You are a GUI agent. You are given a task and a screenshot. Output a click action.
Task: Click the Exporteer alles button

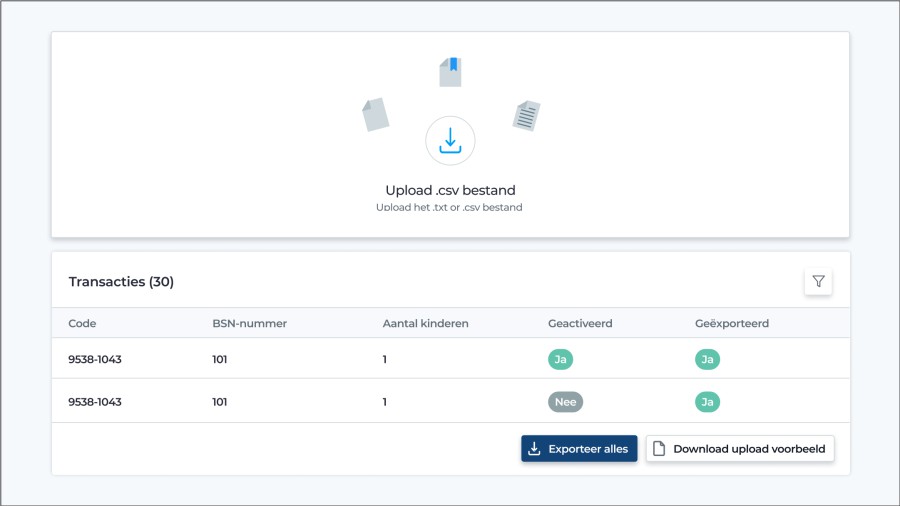tap(579, 449)
